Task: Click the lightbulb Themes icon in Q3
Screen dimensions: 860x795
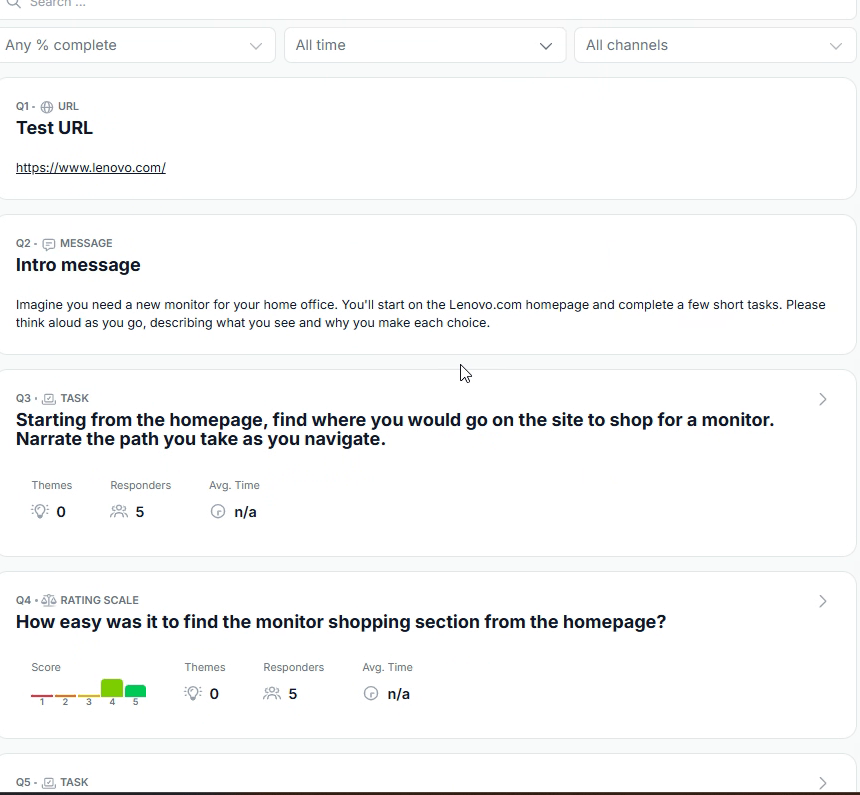Action: [40, 512]
